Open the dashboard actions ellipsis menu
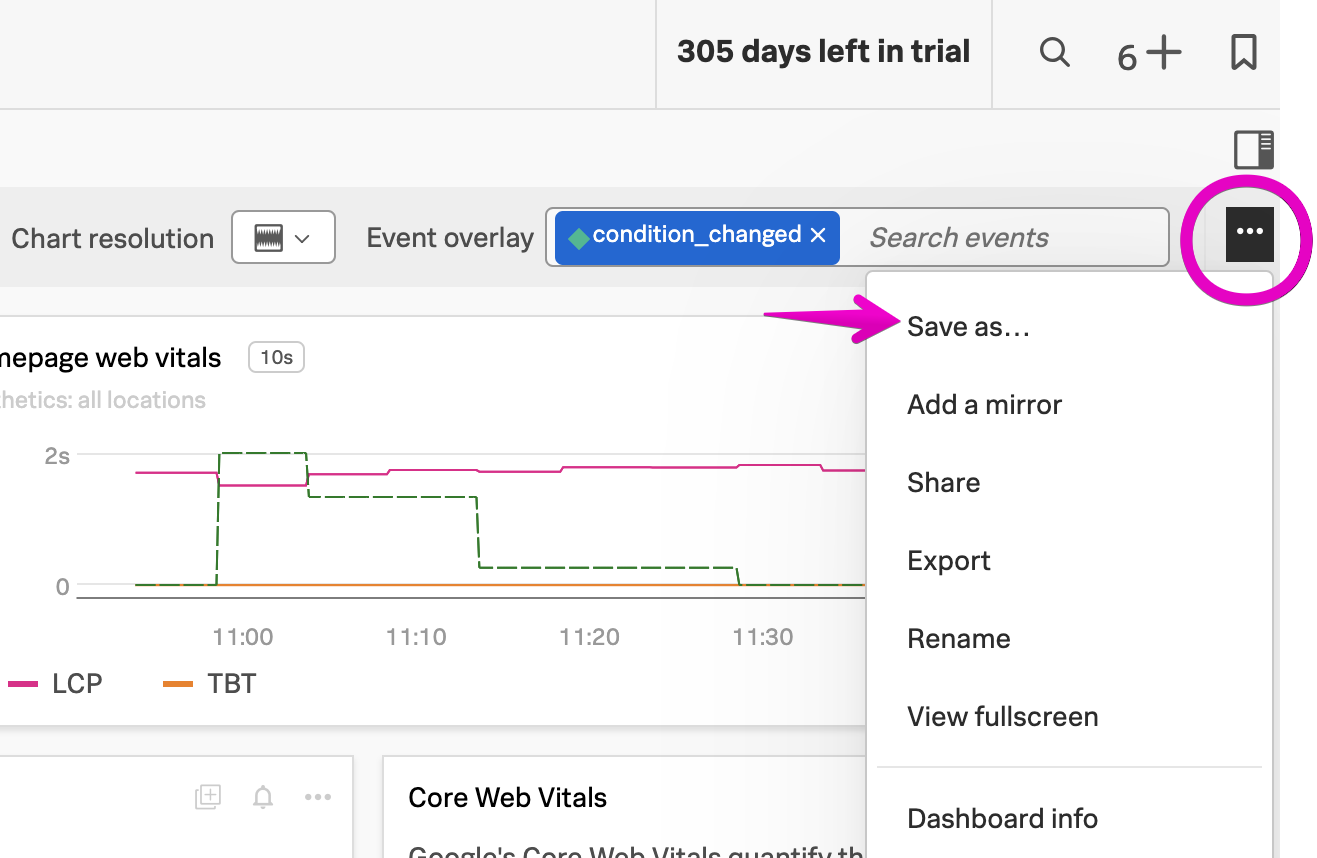1317x858 pixels. coord(1249,233)
